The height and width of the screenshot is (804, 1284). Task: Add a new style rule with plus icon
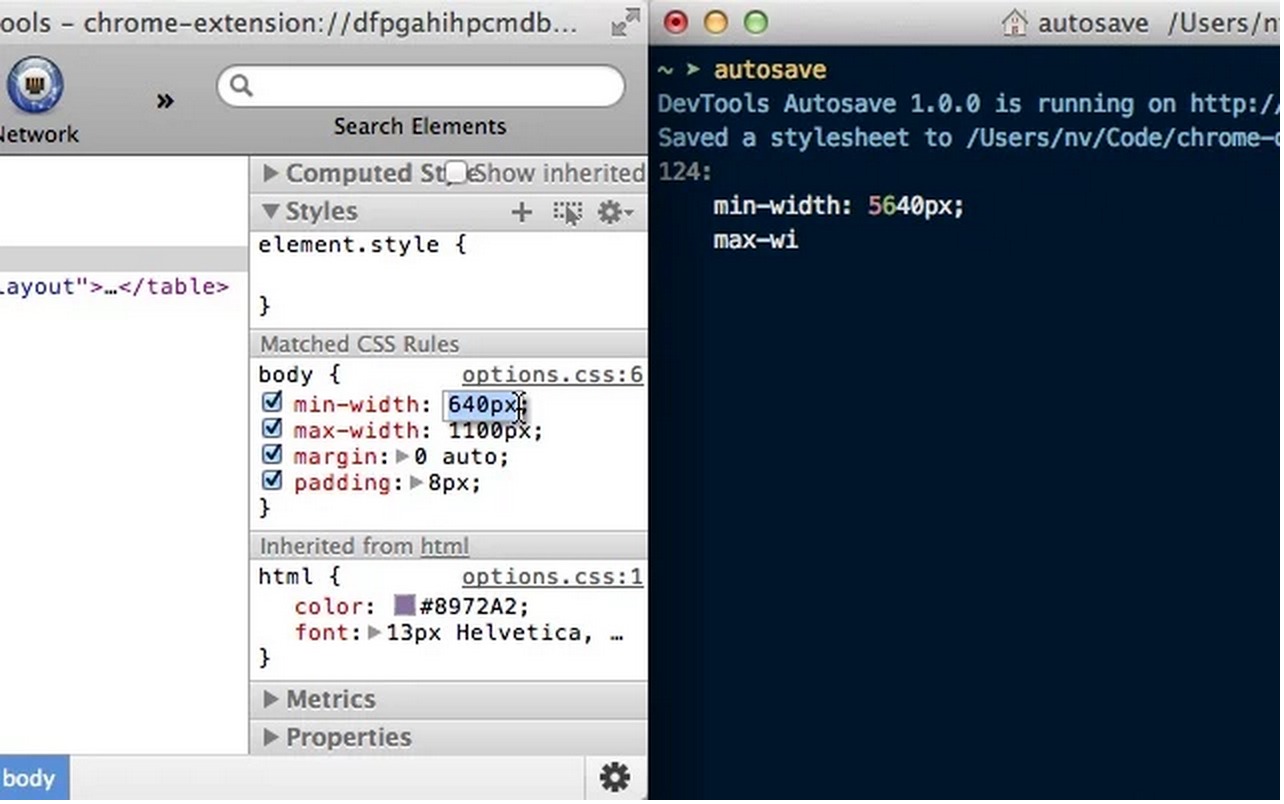pyautogui.click(x=521, y=212)
